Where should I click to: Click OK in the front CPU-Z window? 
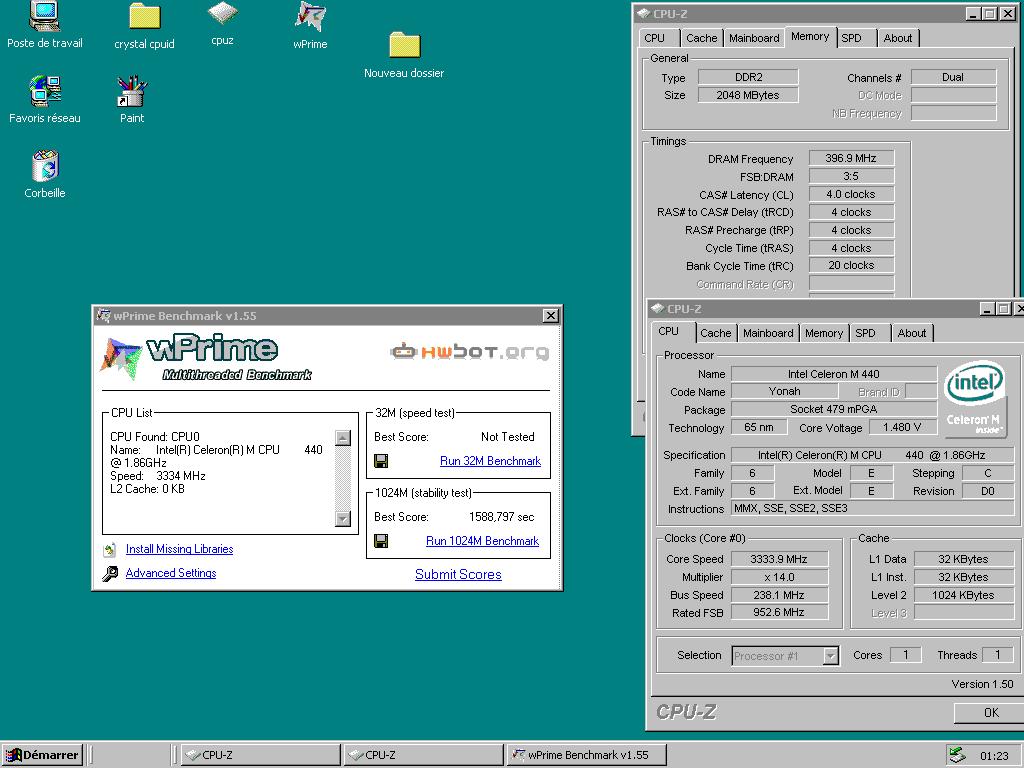pyautogui.click(x=991, y=712)
